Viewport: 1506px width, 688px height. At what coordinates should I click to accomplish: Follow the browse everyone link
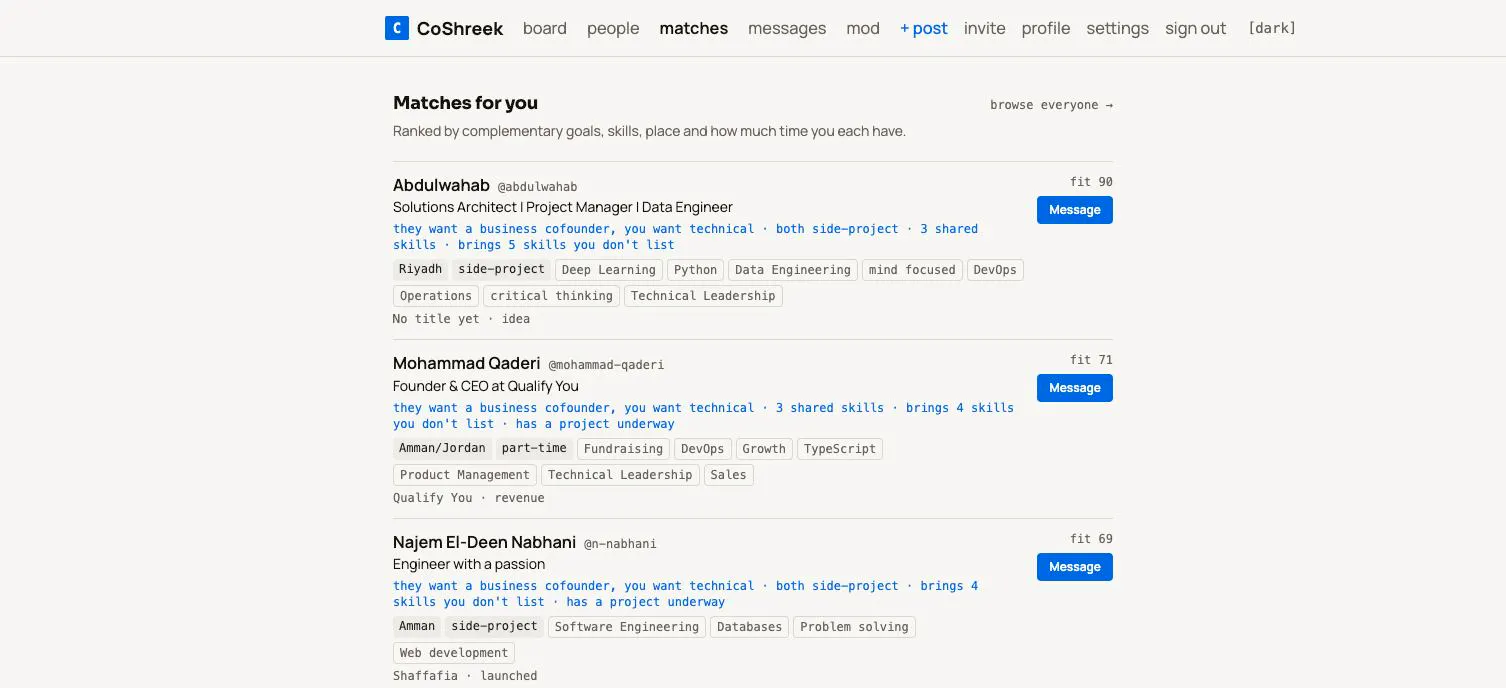[x=1051, y=105]
